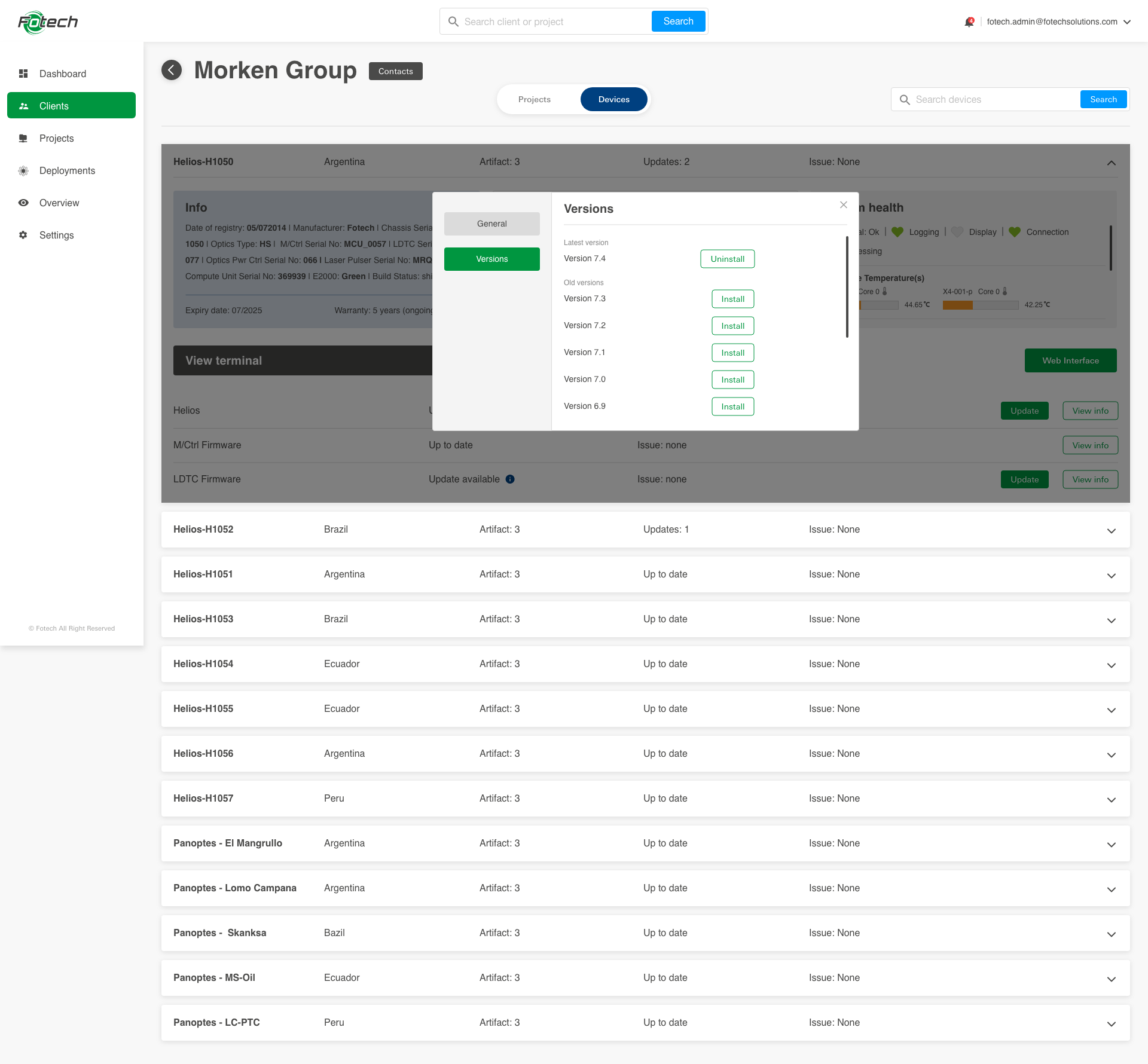Select the General tab in dialog
This screenshot has height=1064, width=1148.
click(491, 224)
